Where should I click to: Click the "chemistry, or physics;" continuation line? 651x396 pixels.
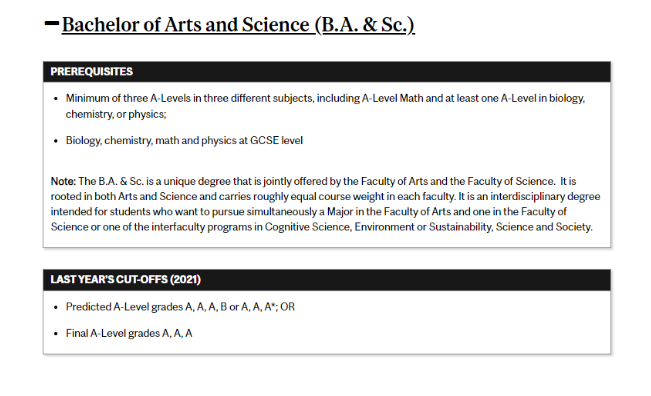click(x=116, y=114)
